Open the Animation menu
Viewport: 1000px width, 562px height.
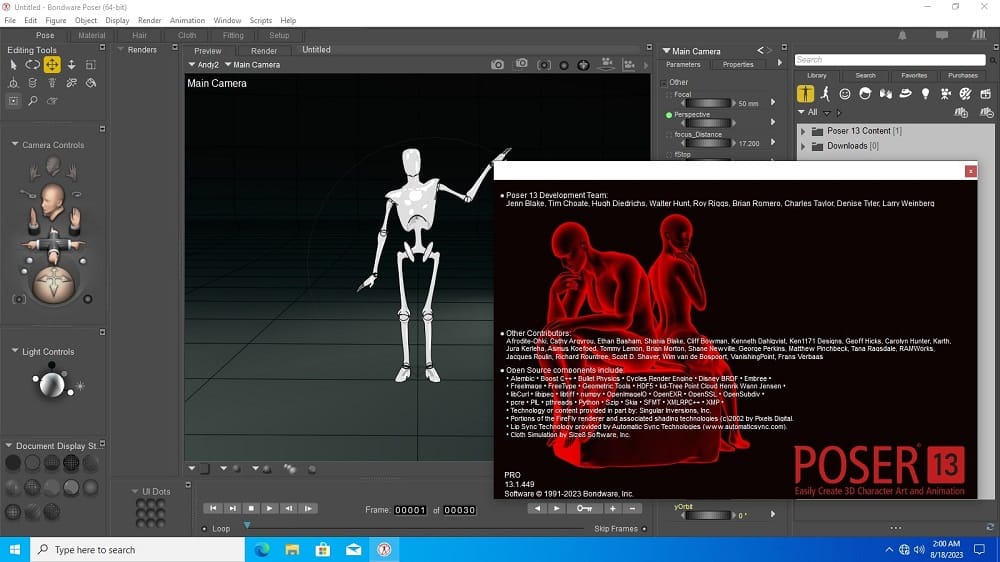tap(186, 20)
